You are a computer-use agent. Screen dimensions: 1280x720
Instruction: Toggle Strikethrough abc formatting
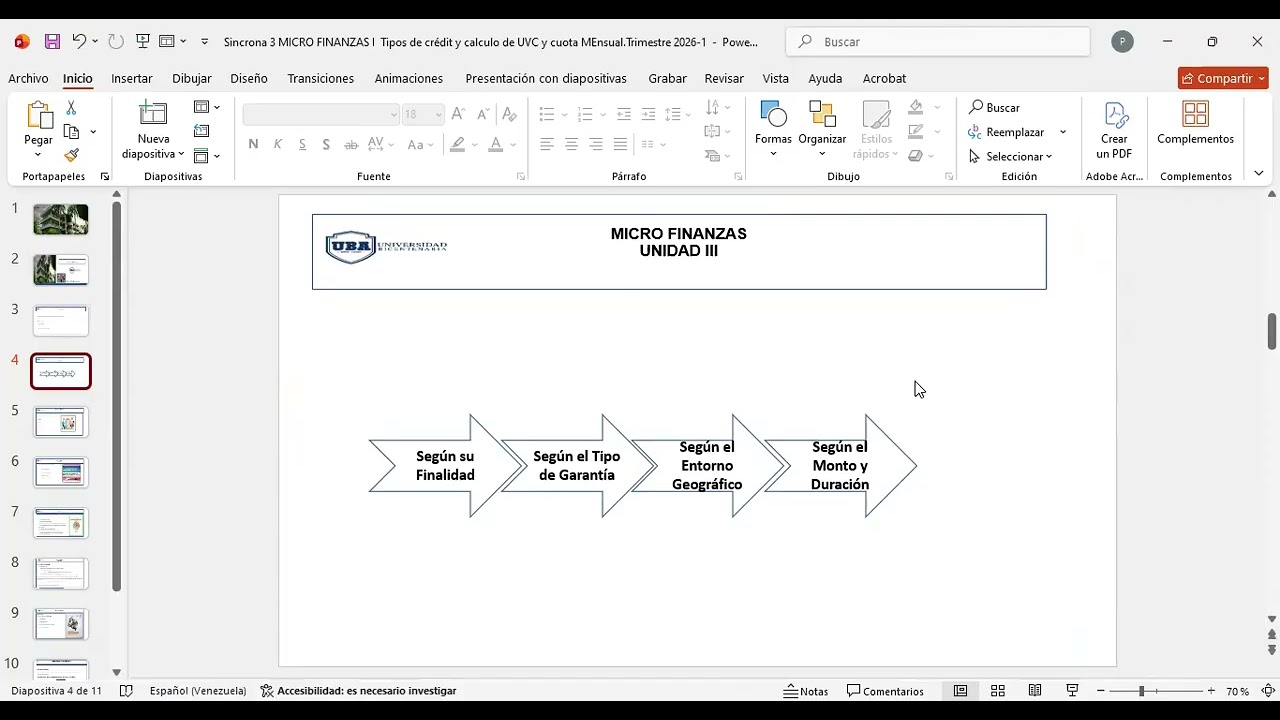click(351, 145)
